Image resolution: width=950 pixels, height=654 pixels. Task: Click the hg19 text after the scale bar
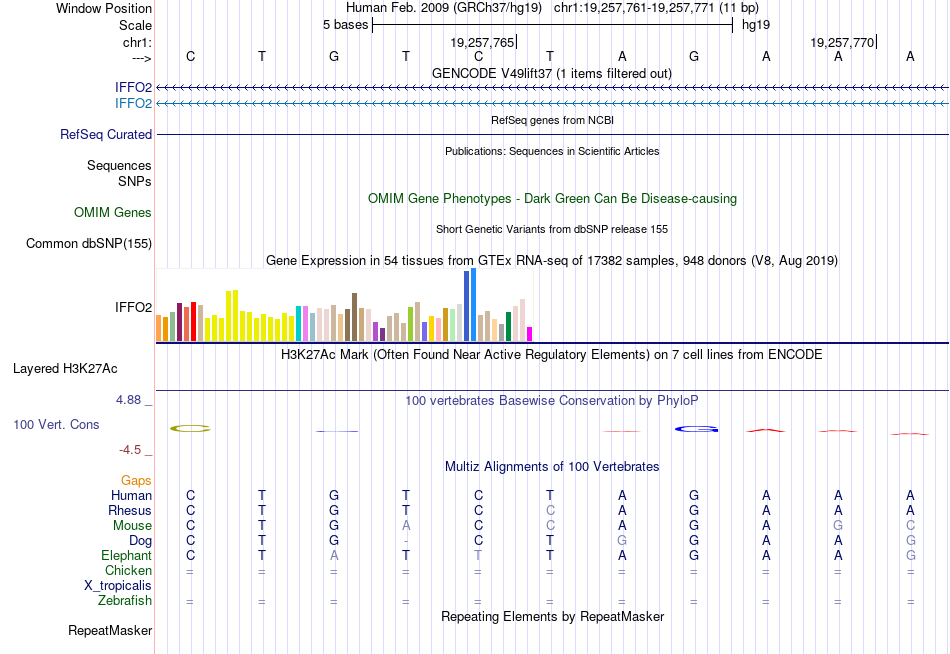tap(756, 25)
